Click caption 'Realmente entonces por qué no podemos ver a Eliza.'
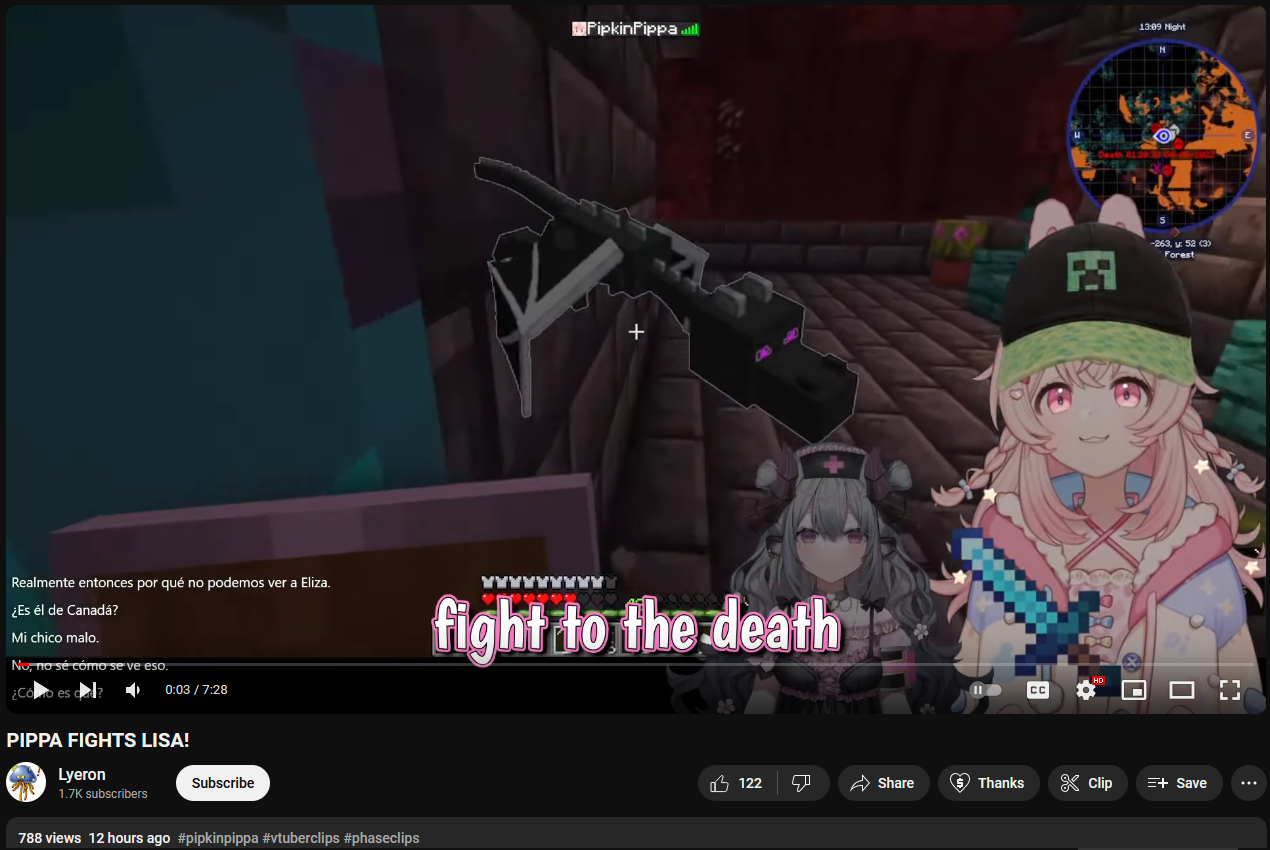The width and height of the screenshot is (1270, 850). click(171, 582)
